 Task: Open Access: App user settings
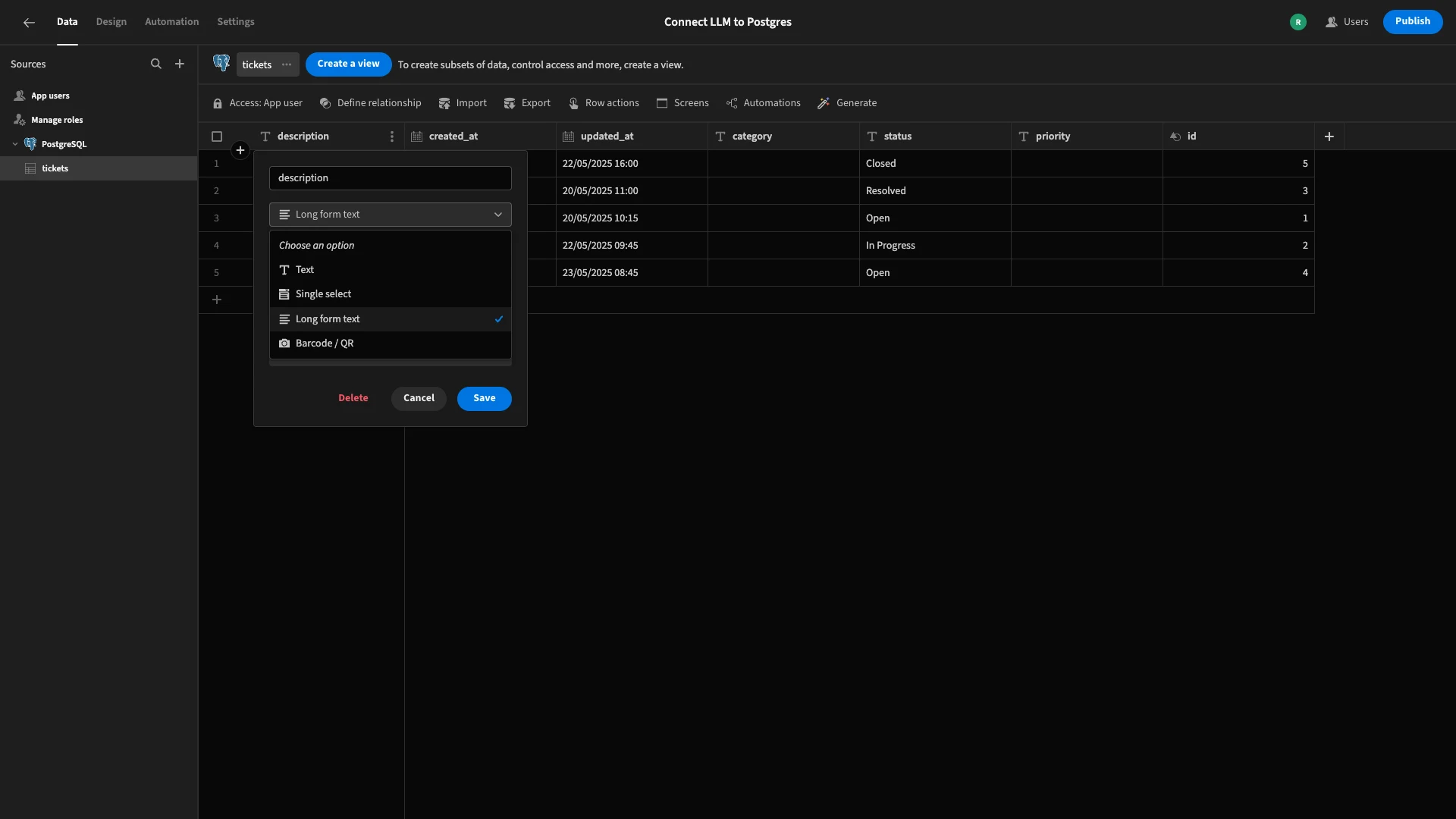[258, 103]
